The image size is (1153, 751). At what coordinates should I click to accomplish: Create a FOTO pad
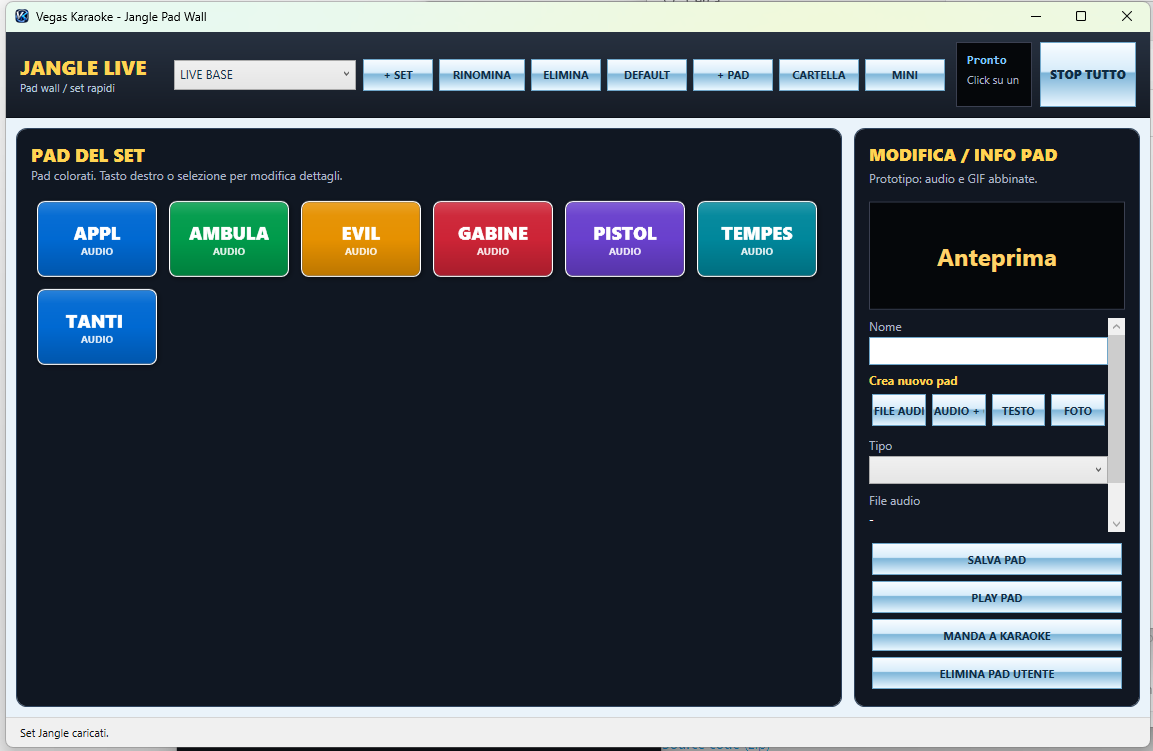click(x=1077, y=410)
